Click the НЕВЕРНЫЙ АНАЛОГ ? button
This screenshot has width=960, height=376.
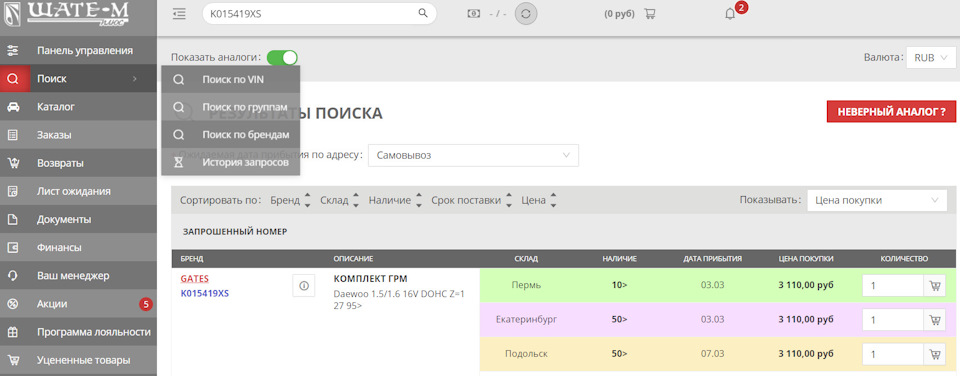(891, 112)
